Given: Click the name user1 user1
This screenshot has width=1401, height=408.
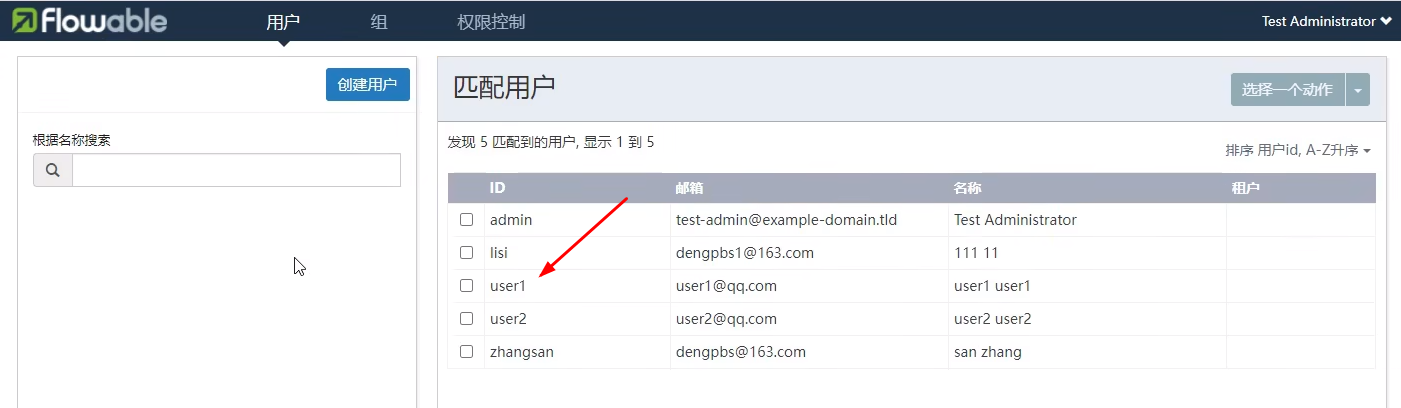Looking at the screenshot, I should [x=992, y=286].
